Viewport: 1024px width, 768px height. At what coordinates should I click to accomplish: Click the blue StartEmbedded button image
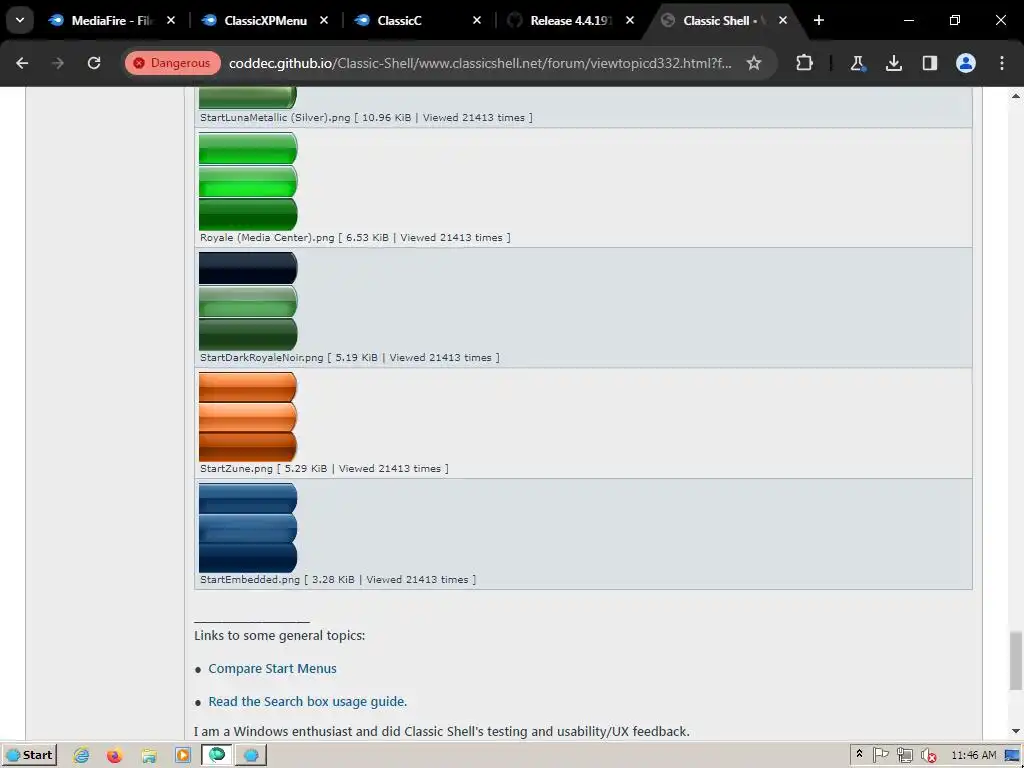coord(248,528)
